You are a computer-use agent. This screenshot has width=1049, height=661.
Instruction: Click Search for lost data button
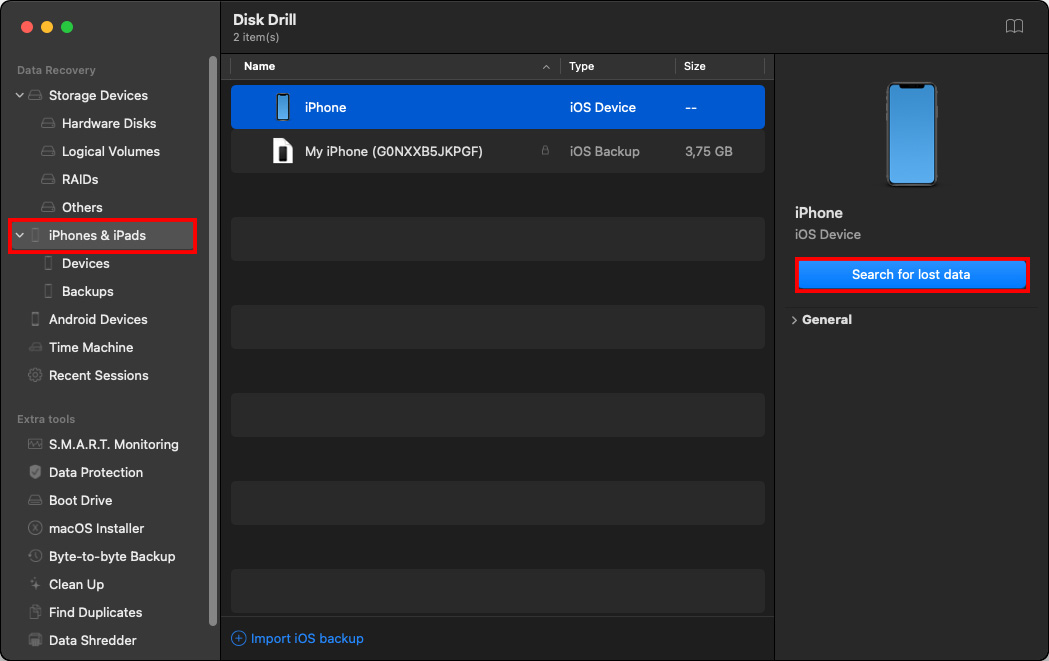coord(911,275)
